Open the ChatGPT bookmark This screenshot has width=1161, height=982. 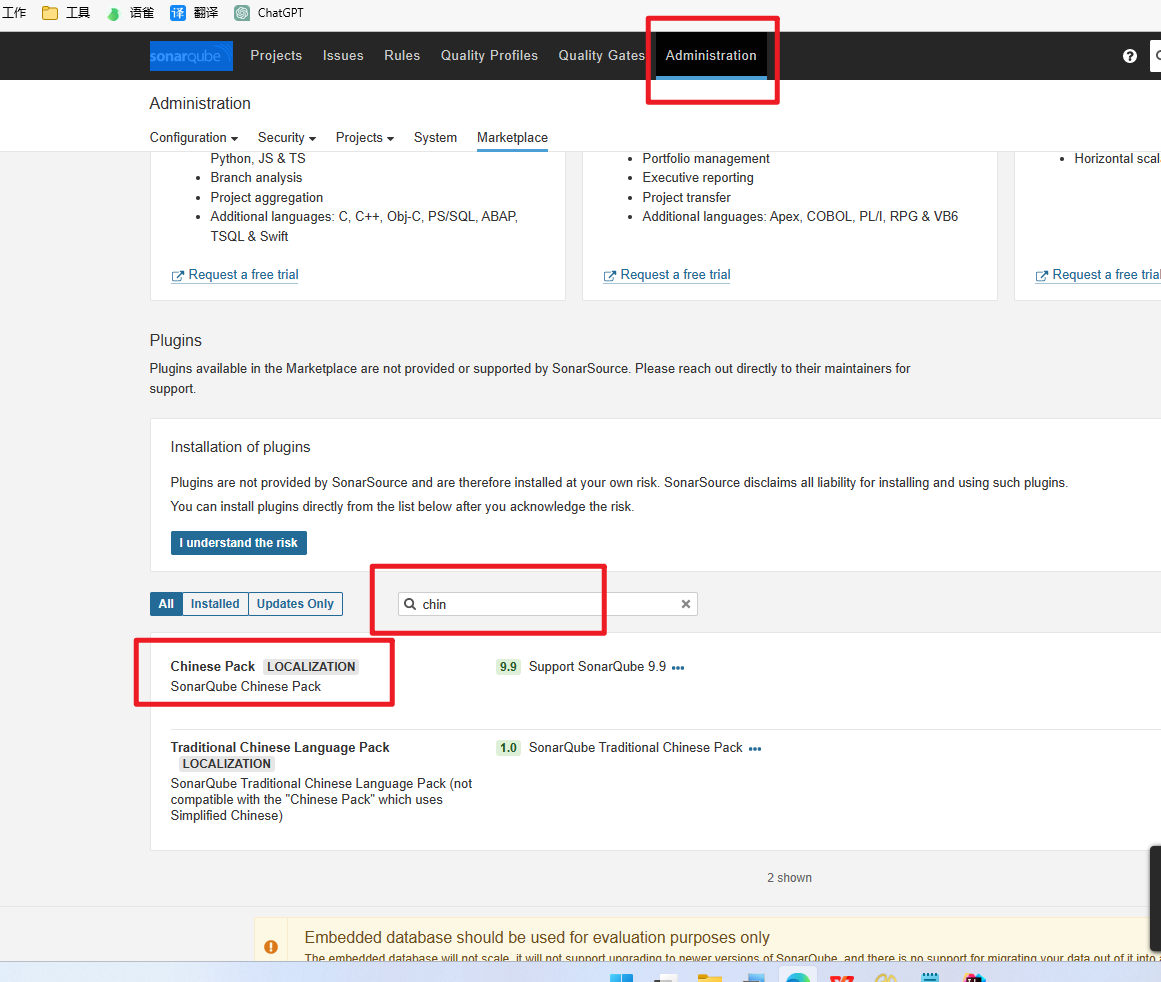[x=269, y=13]
